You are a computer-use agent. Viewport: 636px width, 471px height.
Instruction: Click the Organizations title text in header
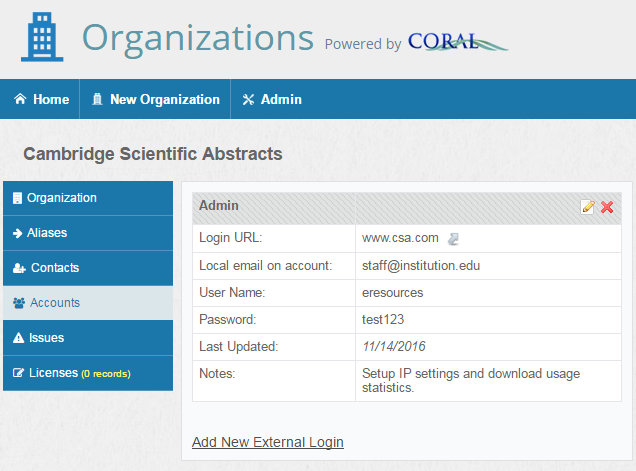[198, 39]
